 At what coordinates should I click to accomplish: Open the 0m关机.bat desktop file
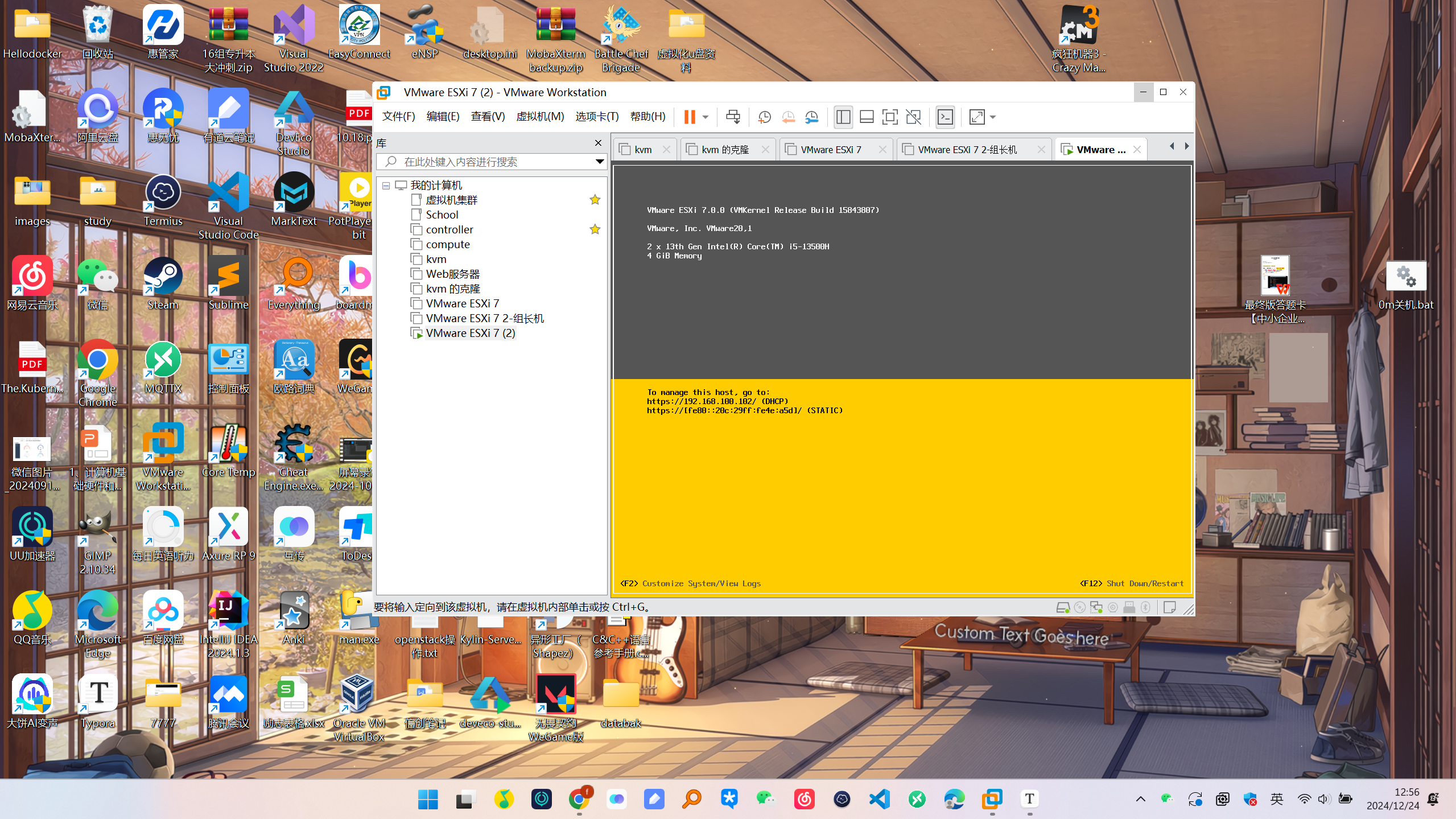click(x=1405, y=285)
